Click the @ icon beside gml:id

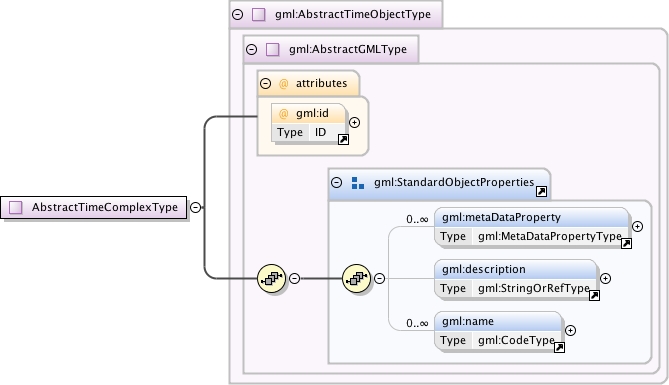(x=283, y=114)
